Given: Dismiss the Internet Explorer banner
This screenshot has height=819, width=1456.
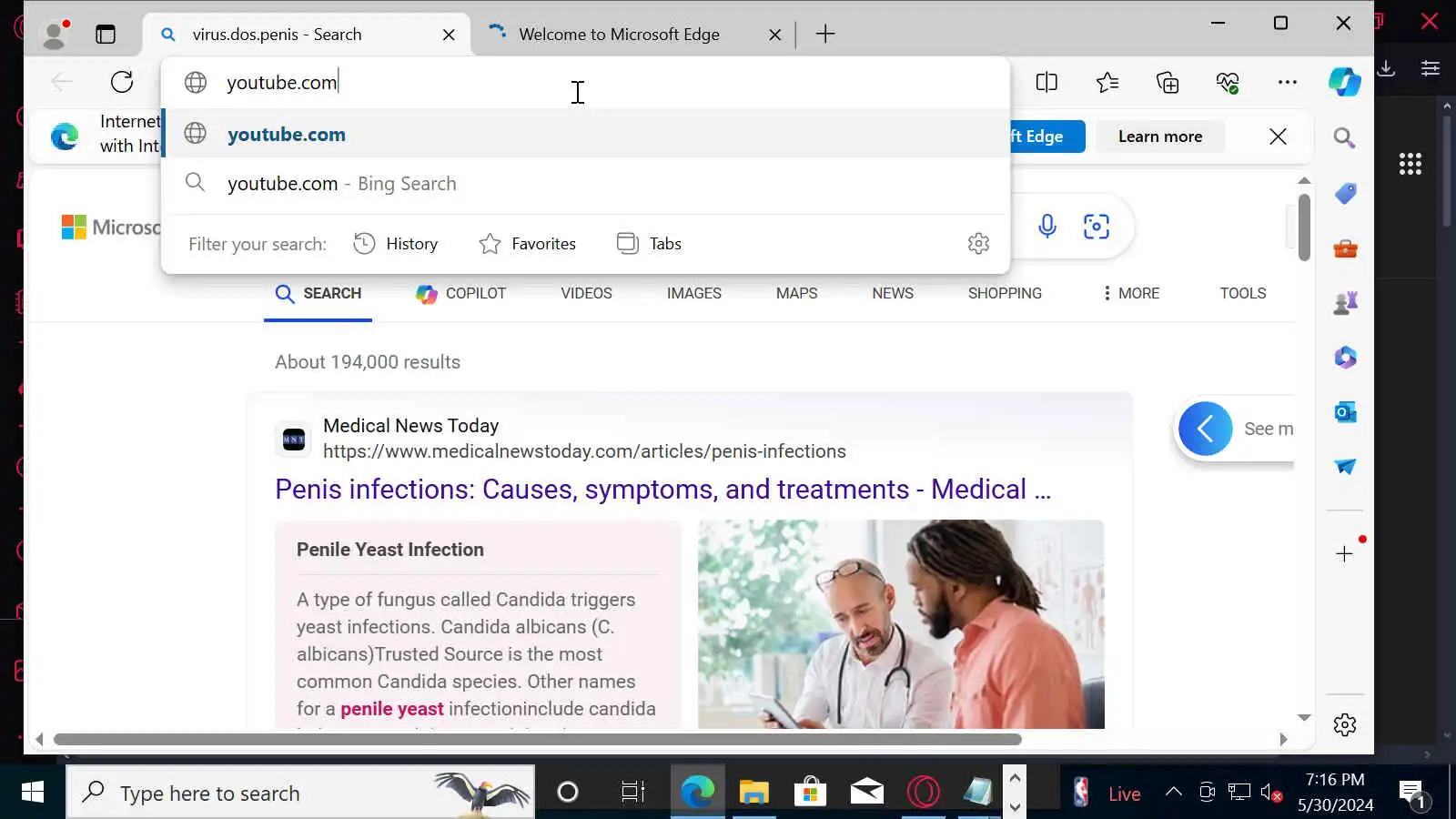Looking at the screenshot, I should [x=1278, y=136].
